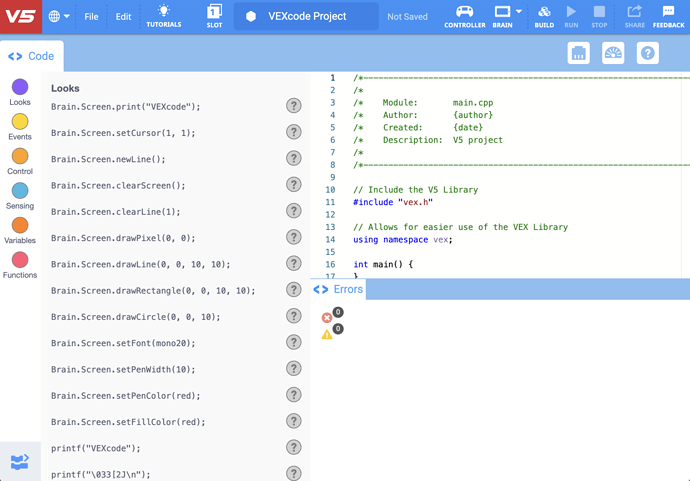This screenshot has height=481, width=690.
Task: Expand the Brain dropdown arrow
Action: (x=519, y=11)
